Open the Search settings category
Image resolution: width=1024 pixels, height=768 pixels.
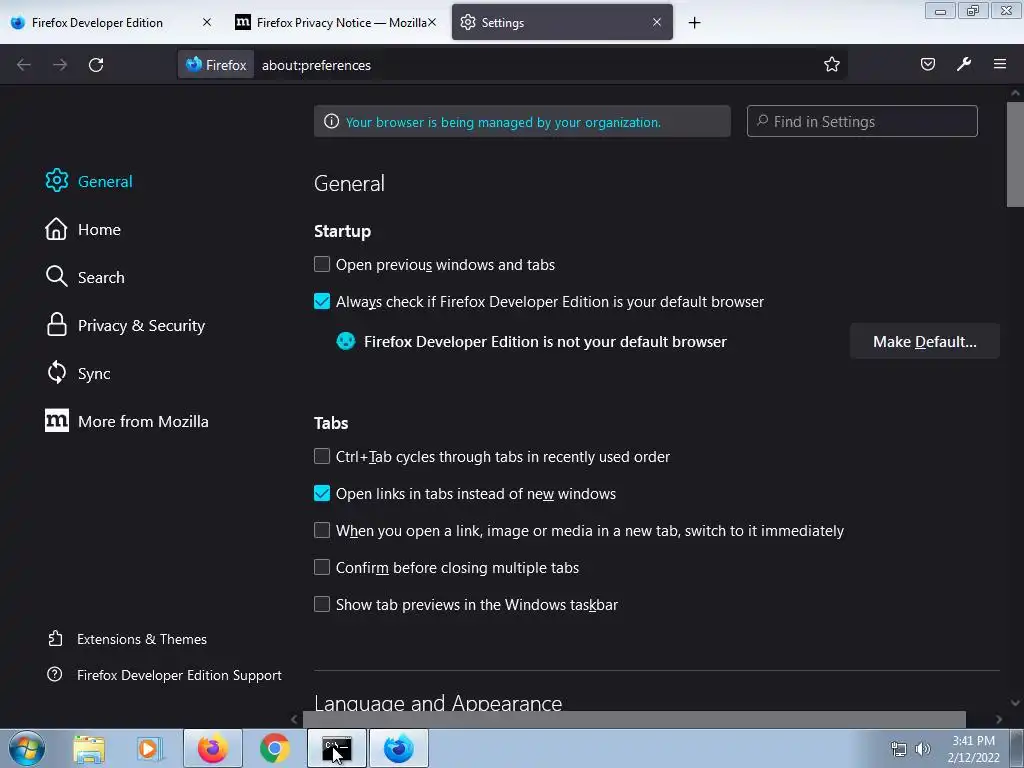[x=101, y=277]
